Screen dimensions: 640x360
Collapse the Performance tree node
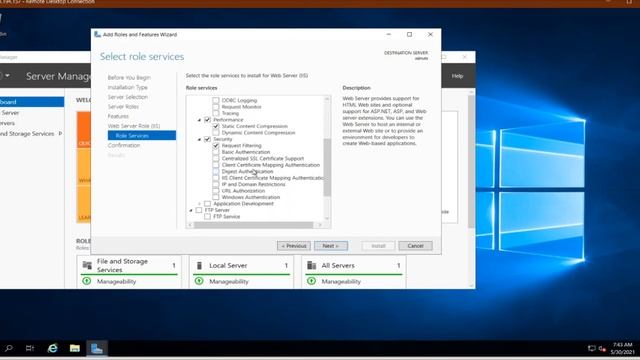(x=200, y=120)
